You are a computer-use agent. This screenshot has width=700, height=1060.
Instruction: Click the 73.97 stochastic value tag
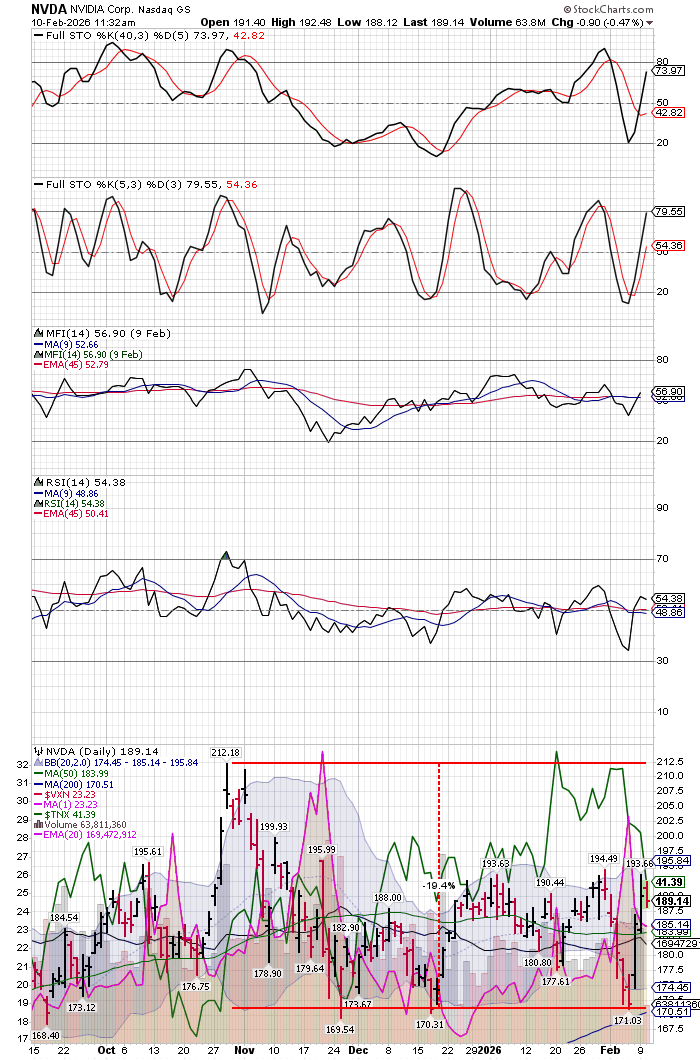coord(667,71)
